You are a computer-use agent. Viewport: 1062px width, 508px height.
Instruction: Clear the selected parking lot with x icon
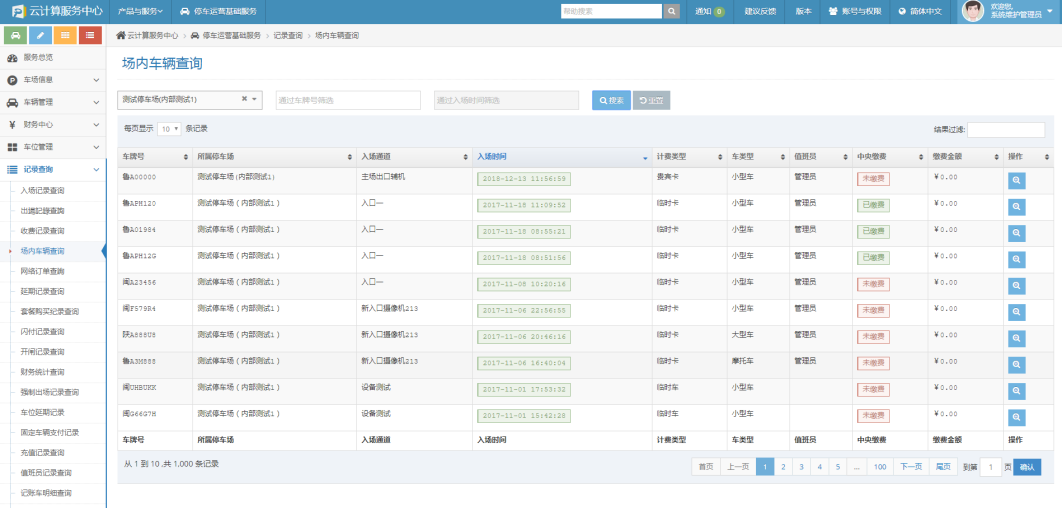(244, 99)
